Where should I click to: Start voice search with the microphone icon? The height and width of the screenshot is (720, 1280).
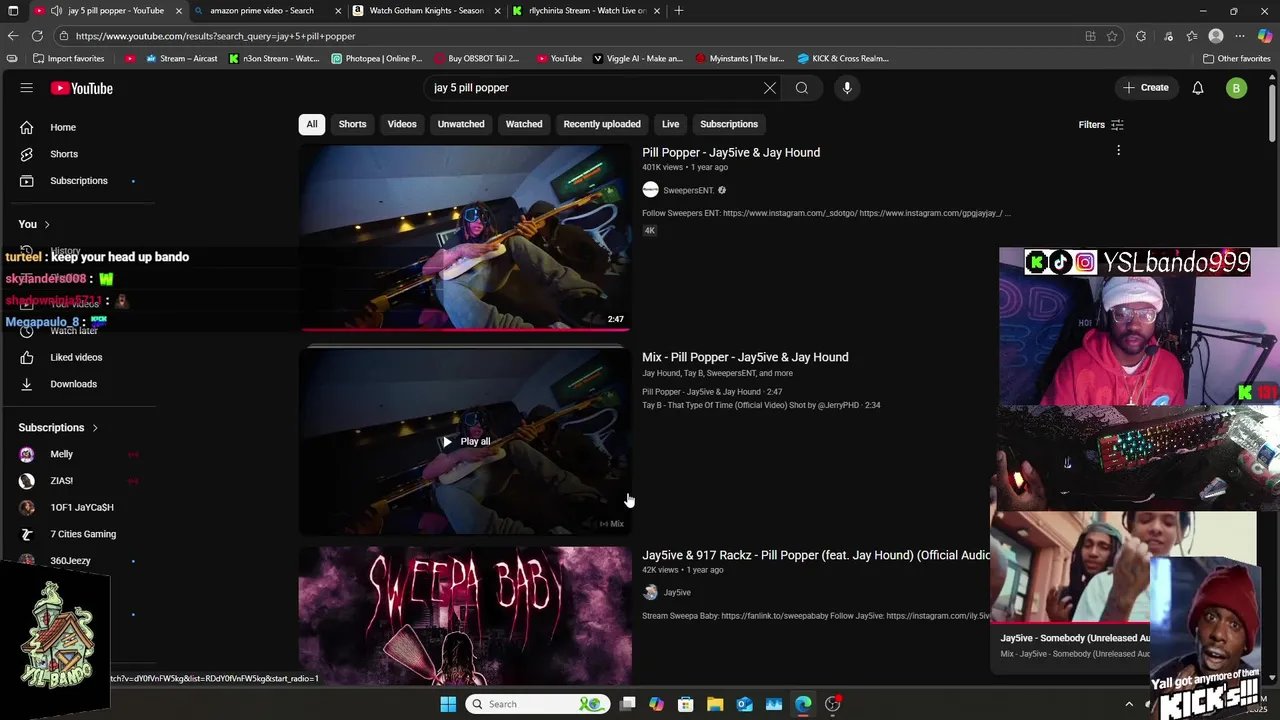pos(847,88)
